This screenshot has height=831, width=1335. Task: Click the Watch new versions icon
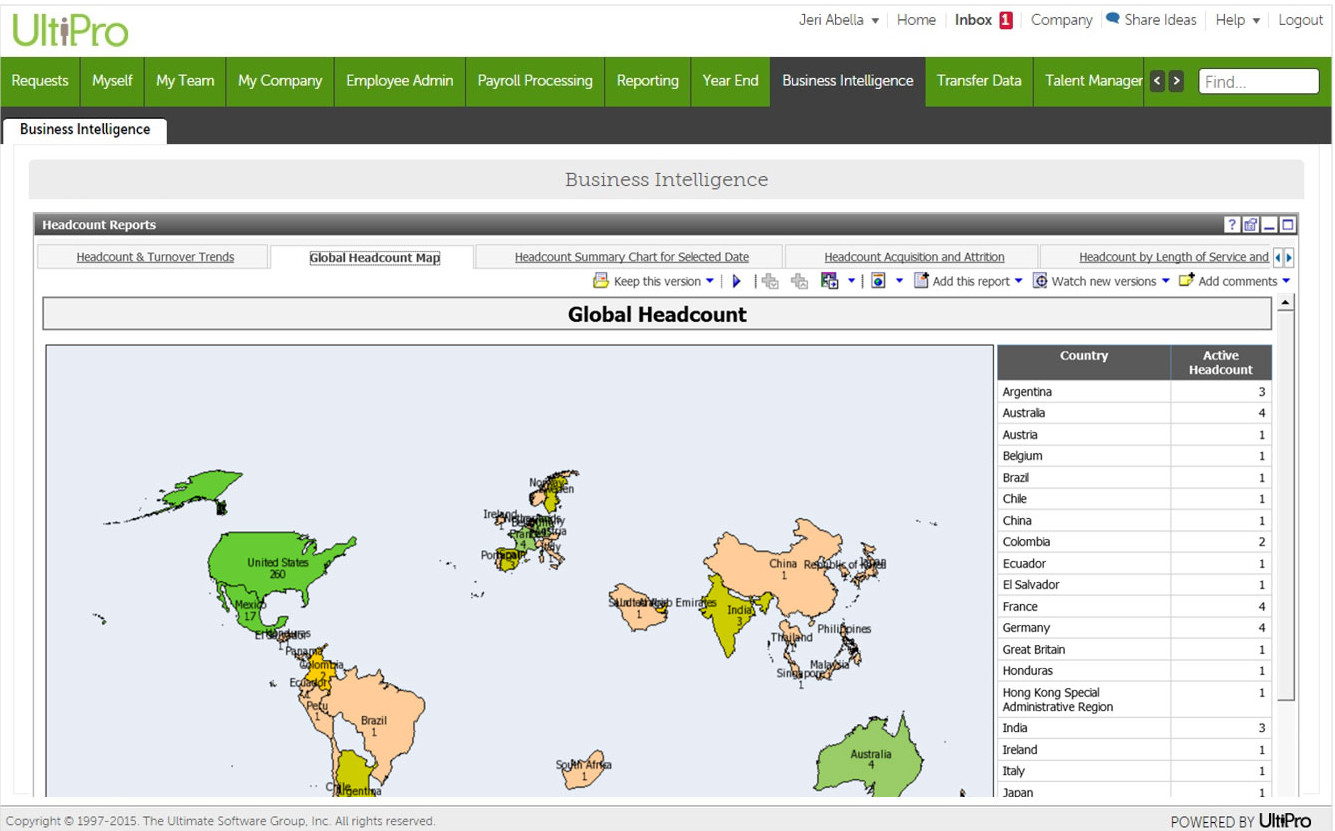tap(1040, 282)
